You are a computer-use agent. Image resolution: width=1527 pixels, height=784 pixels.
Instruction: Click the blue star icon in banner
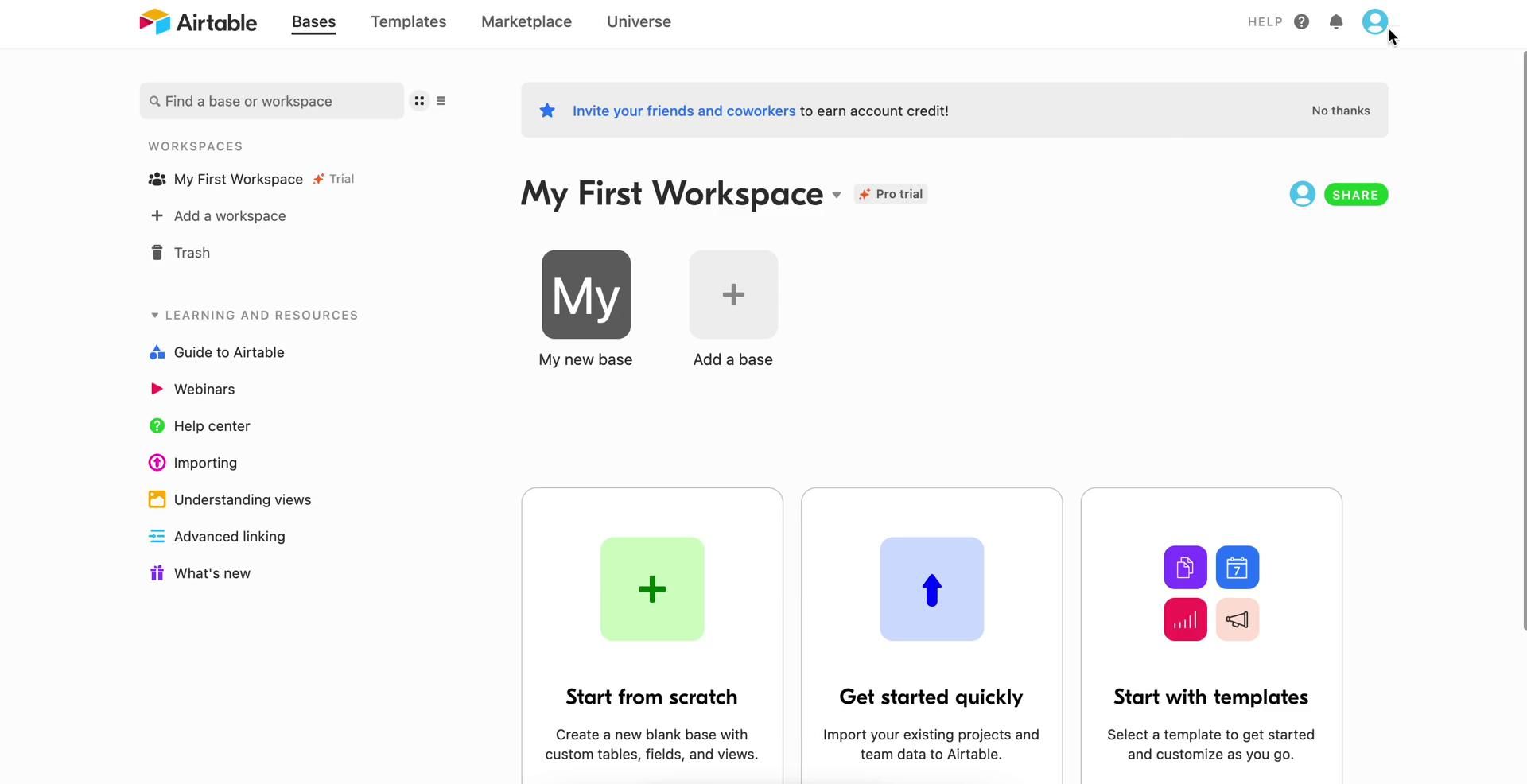point(547,111)
